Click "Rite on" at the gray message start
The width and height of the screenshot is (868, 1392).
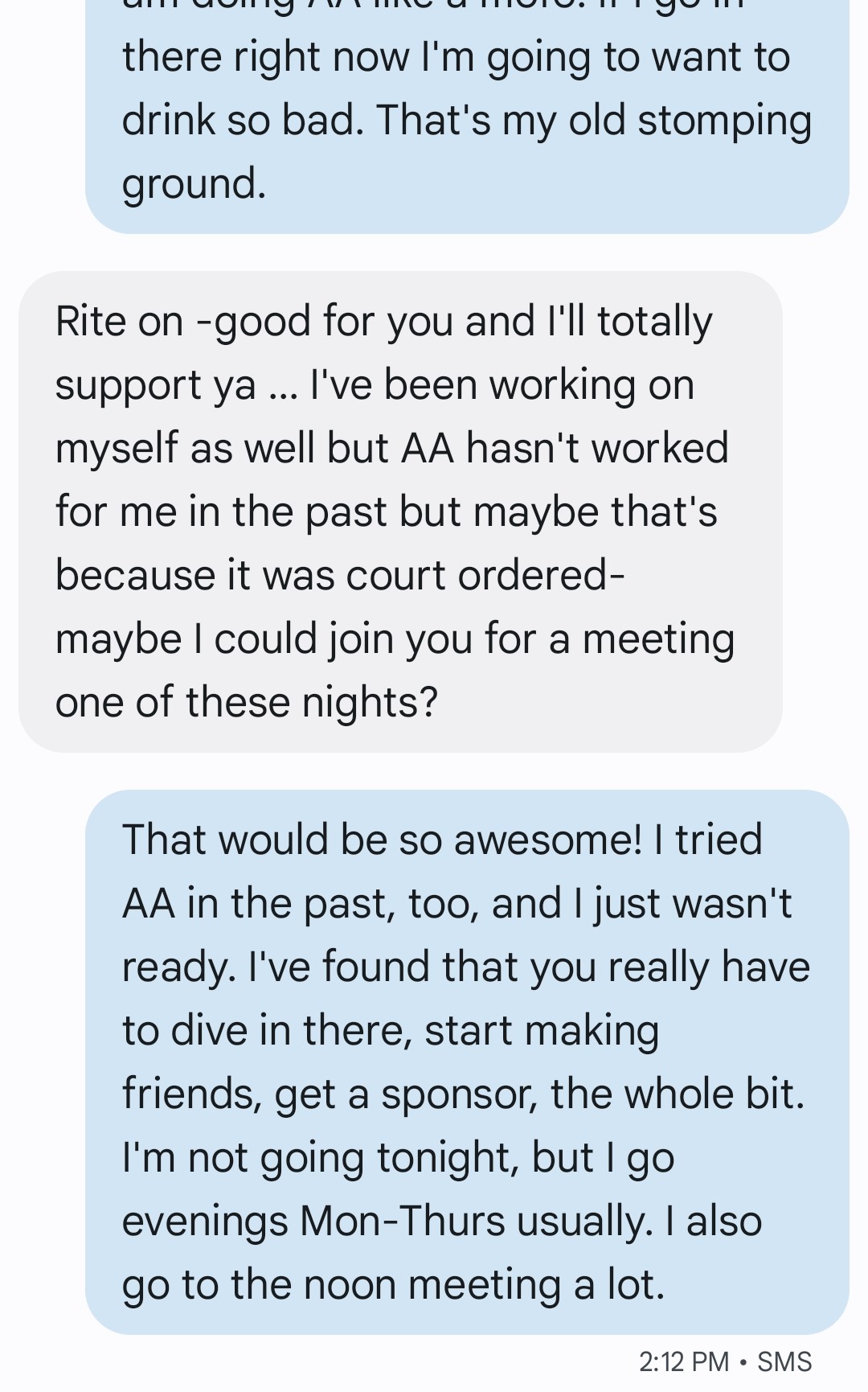coord(119,322)
